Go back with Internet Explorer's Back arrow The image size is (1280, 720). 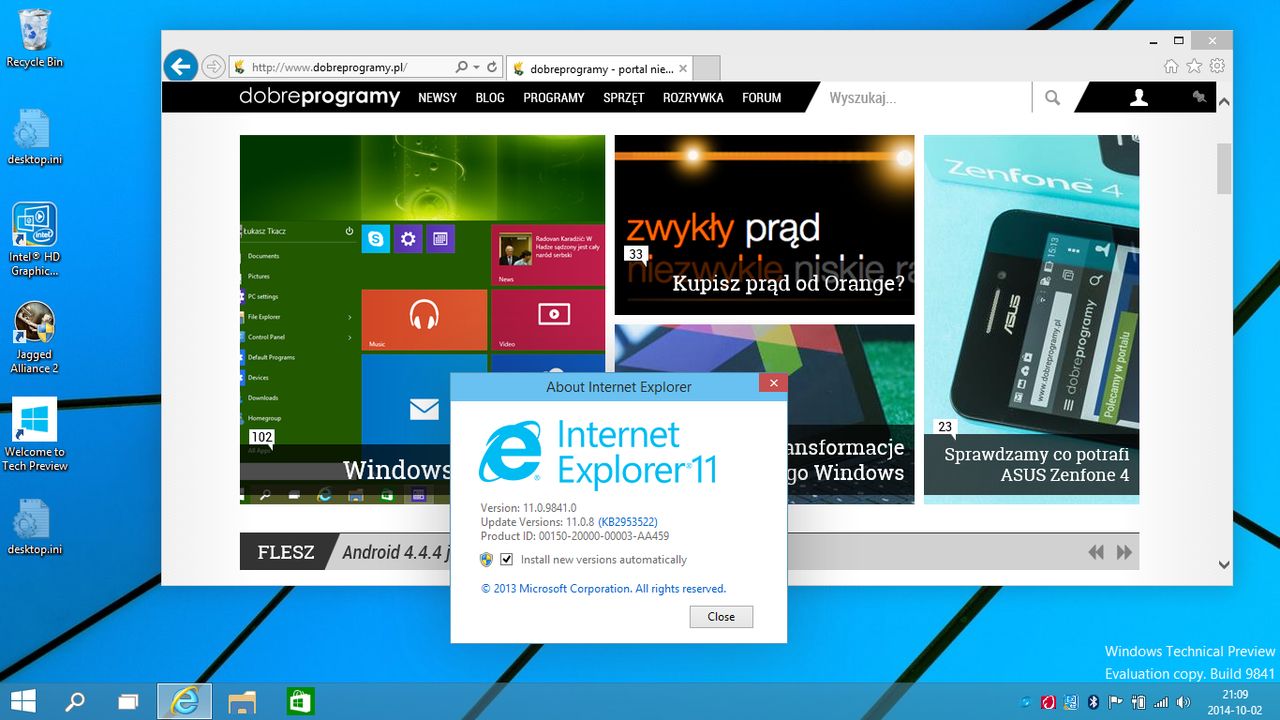click(x=180, y=67)
